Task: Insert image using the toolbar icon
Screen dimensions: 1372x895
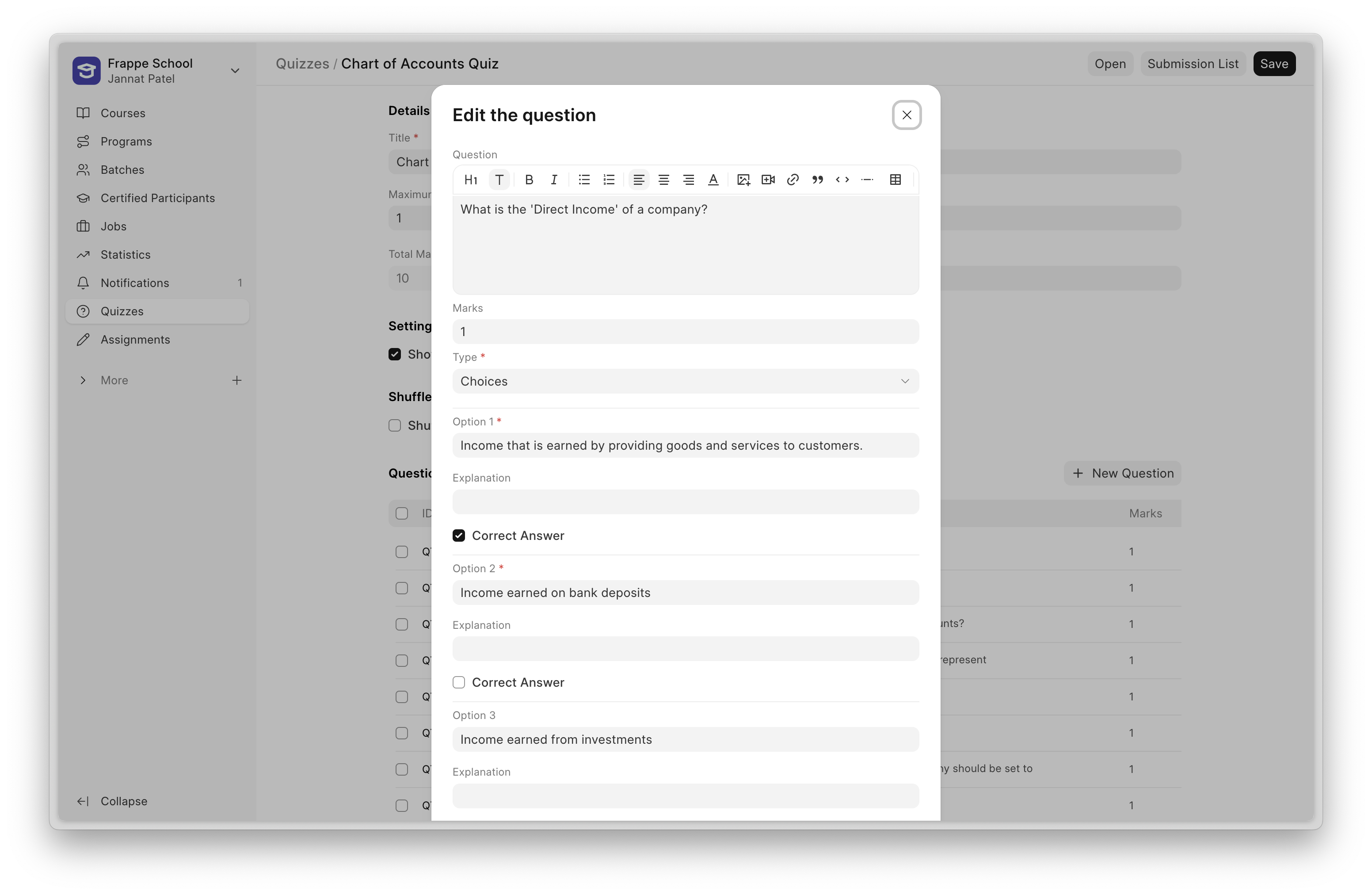Action: [x=743, y=180]
